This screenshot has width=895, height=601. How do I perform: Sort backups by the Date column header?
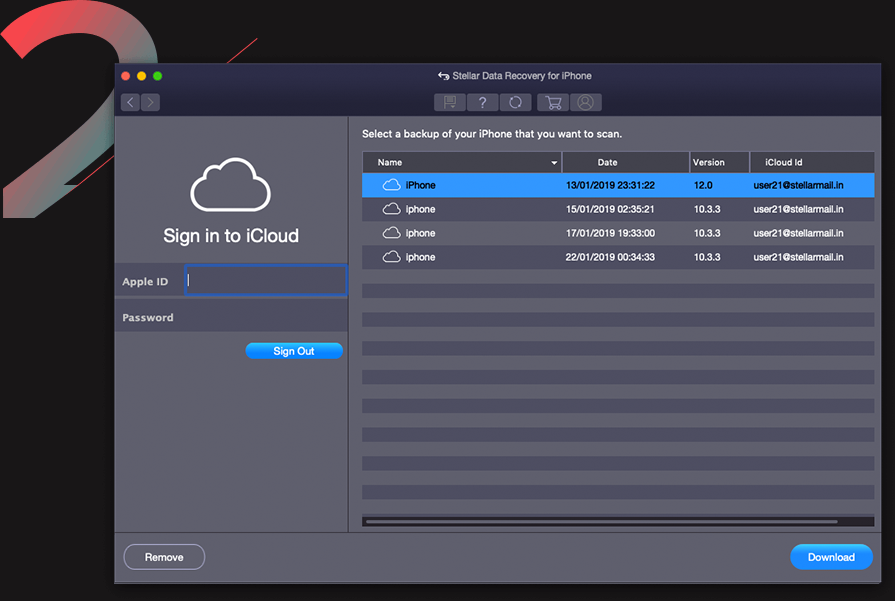(607, 162)
